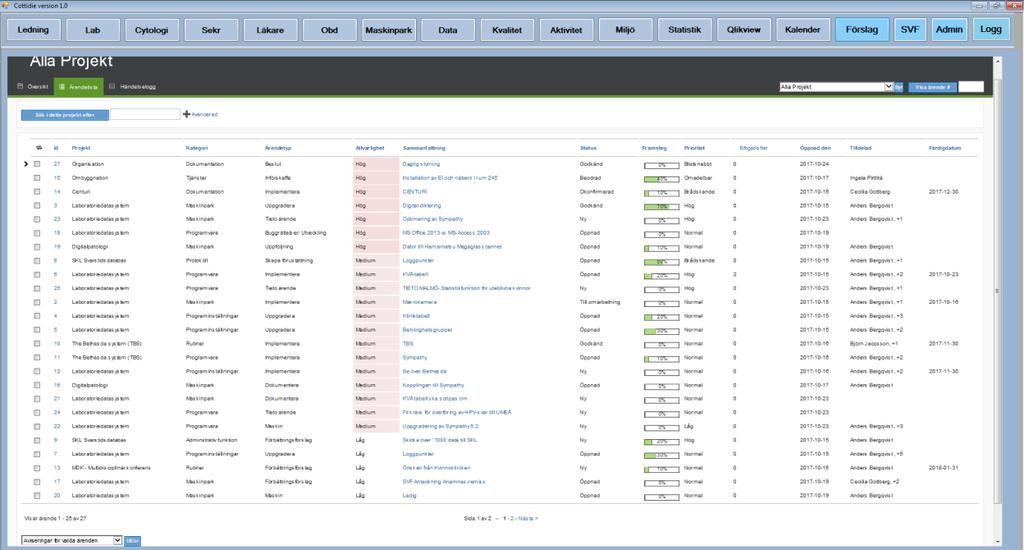1024x550 pixels.
Task: Click the Utför button next to bulk dropdown
Action: point(133,540)
